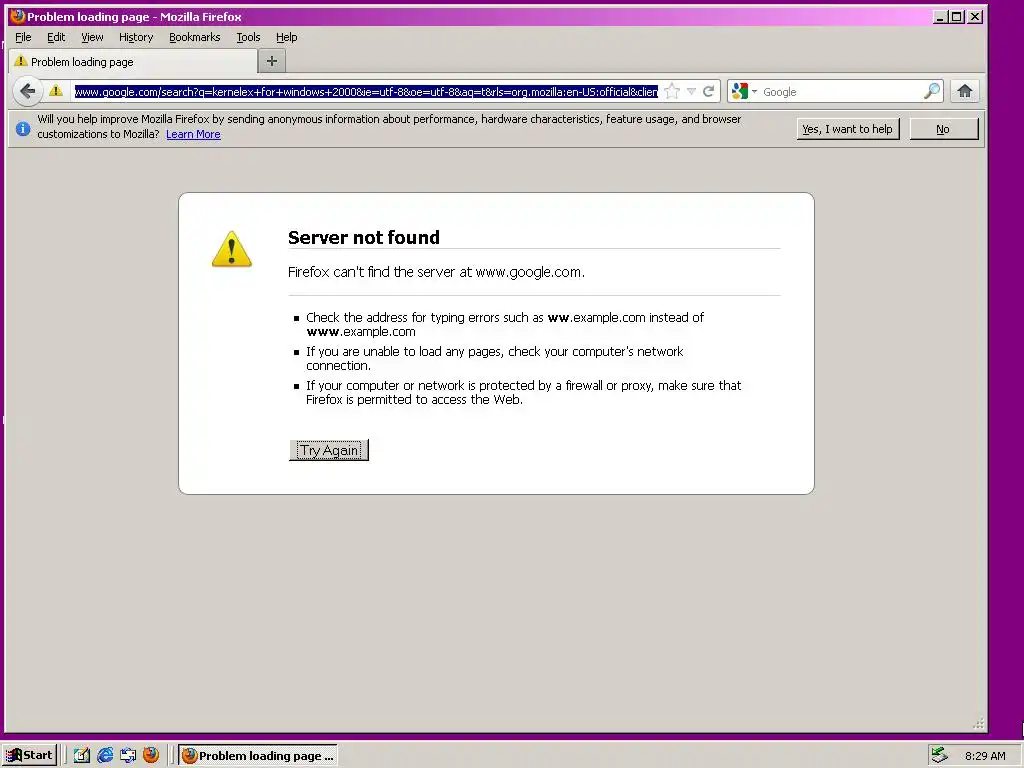Open the File menu
The image size is (1024, 768).
24,37
